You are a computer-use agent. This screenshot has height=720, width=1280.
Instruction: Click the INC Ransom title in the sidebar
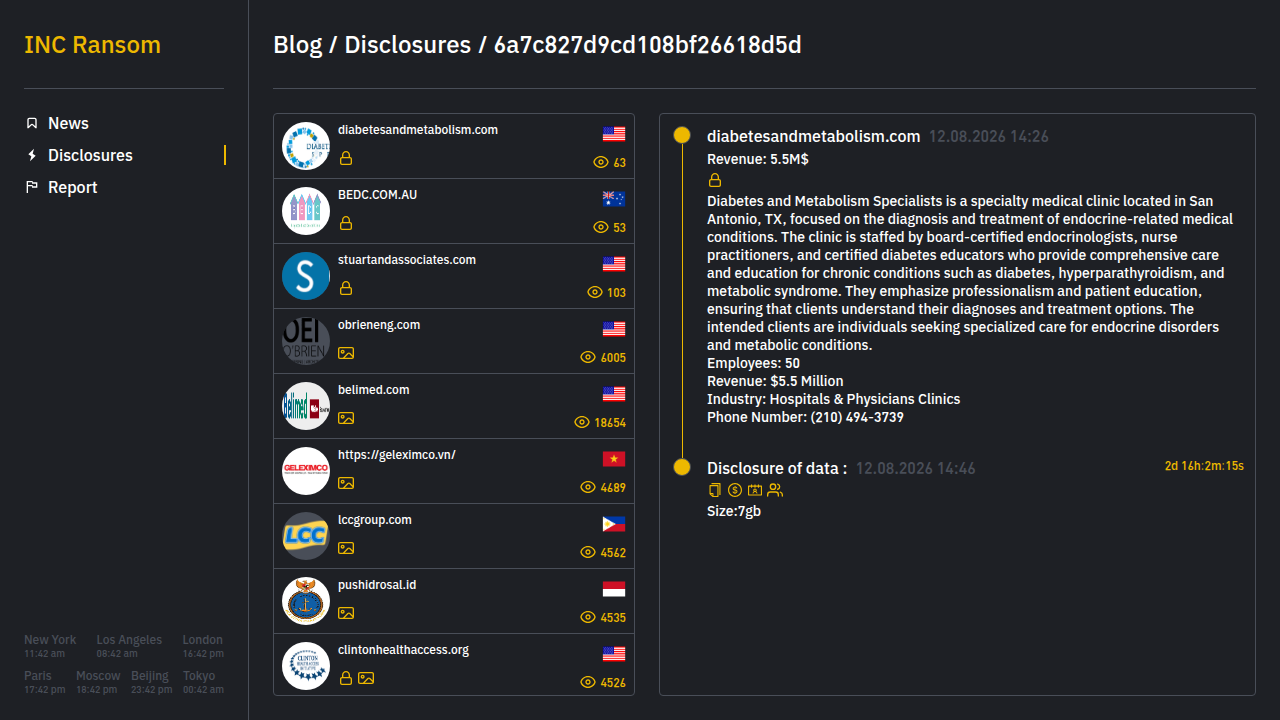pos(92,45)
